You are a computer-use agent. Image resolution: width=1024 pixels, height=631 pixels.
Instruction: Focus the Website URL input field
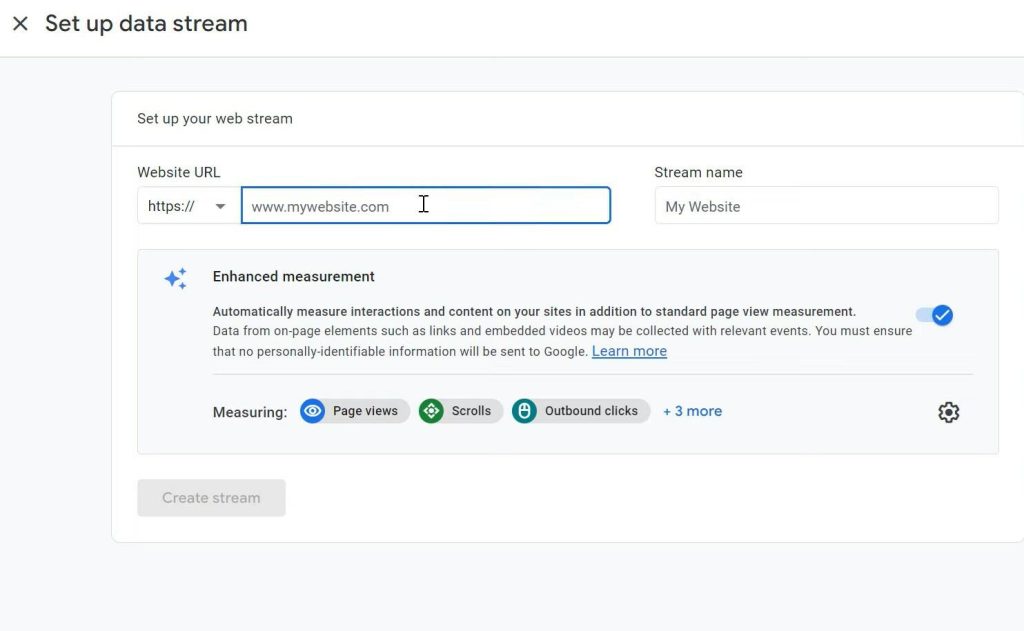(425, 206)
